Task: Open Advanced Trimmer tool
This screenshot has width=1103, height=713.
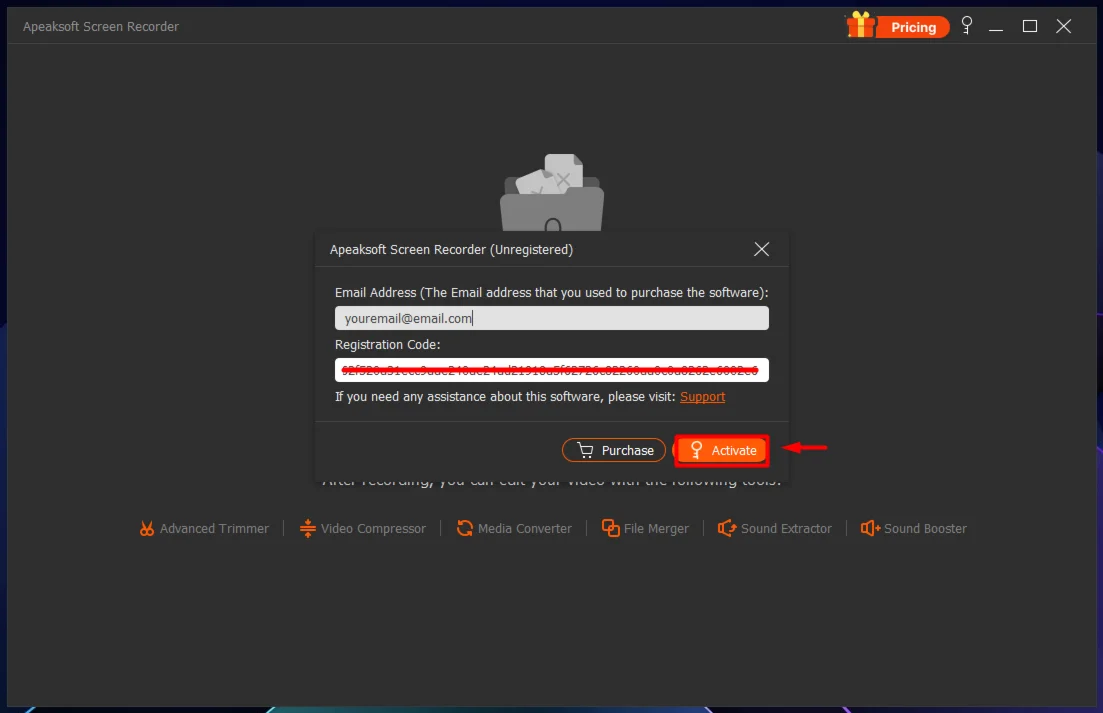Action: (204, 528)
